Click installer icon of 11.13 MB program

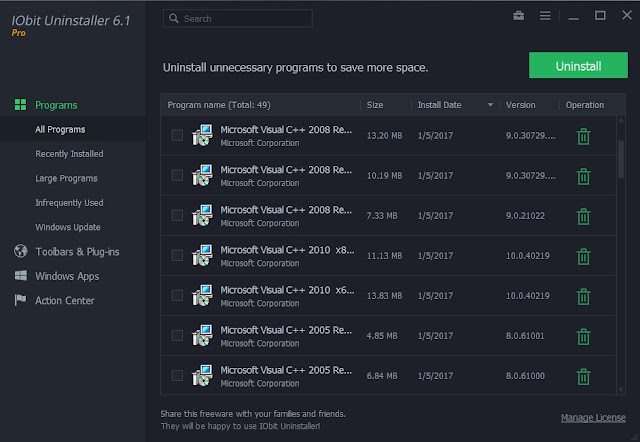[x=202, y=255]
